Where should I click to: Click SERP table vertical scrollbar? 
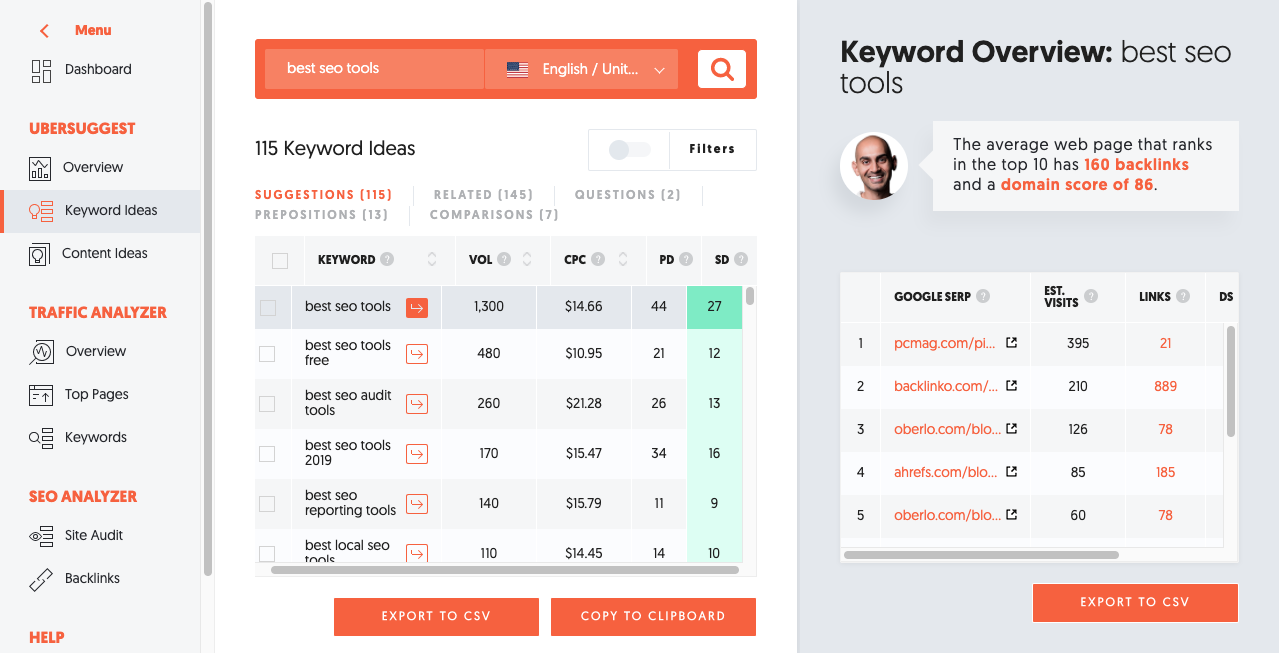(x=1231, y=381)
